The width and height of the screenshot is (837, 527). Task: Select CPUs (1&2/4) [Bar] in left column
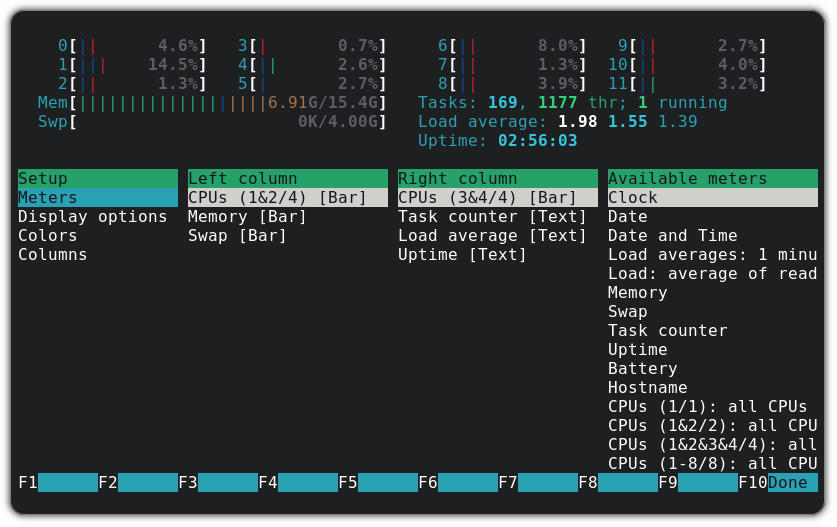pyautogui.click(x=278, y=198)
